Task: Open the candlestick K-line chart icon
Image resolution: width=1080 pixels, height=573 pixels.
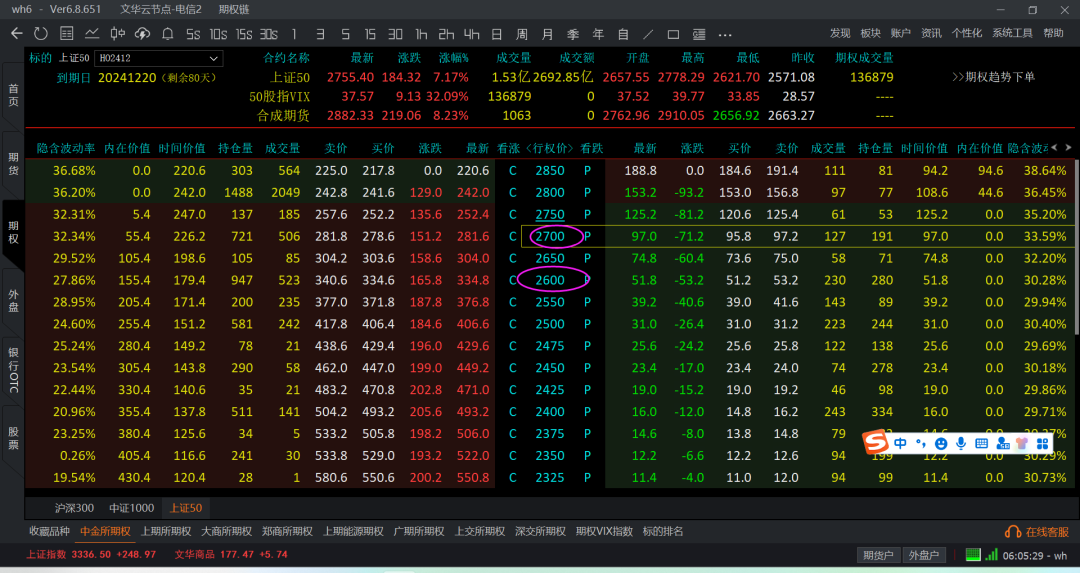Action: pyautogui.click(x=117, y=33)
